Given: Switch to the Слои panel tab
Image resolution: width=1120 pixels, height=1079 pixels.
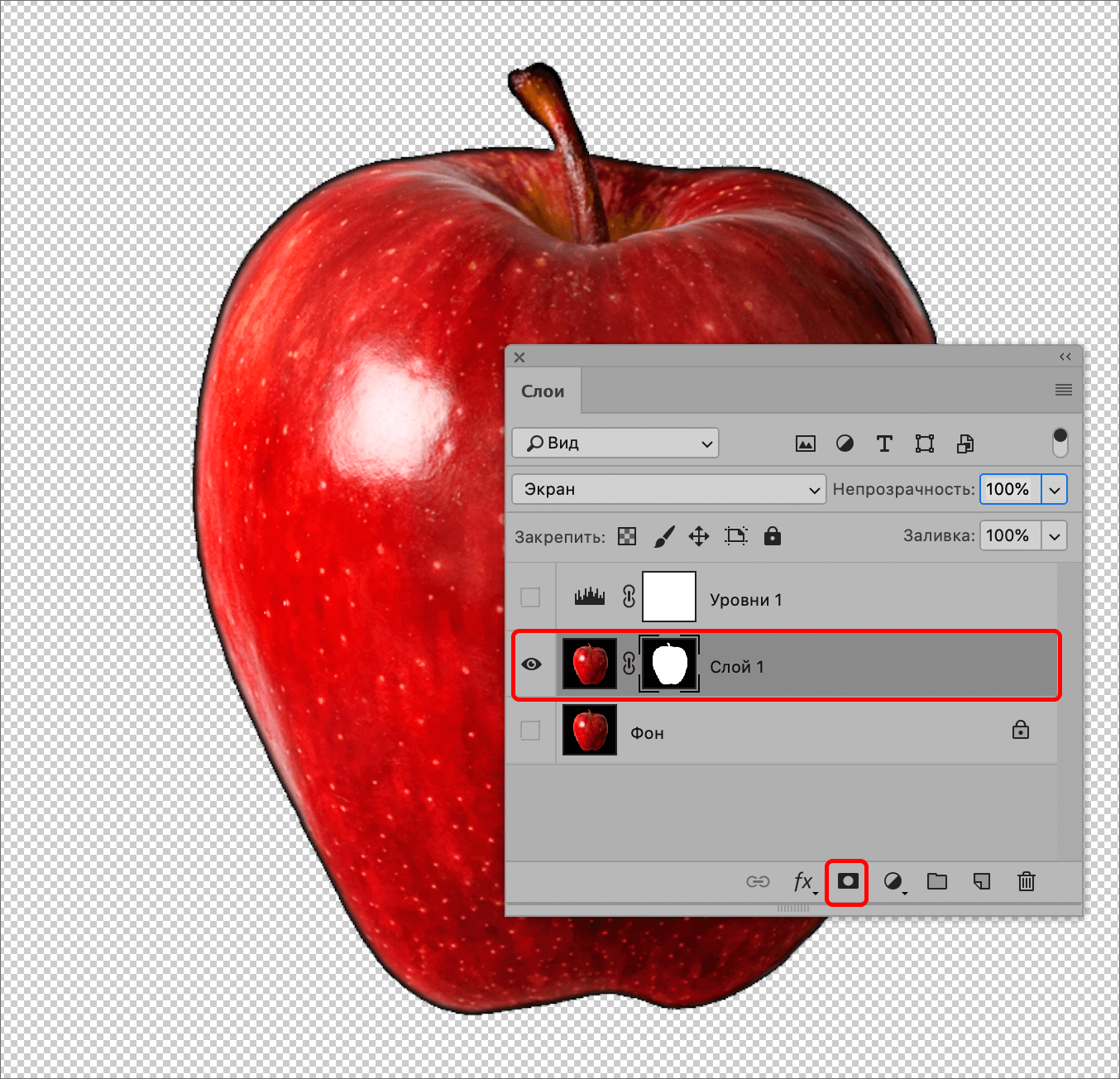Looking at the screenshot, I should pyautogui.click(x=543, y=391).
